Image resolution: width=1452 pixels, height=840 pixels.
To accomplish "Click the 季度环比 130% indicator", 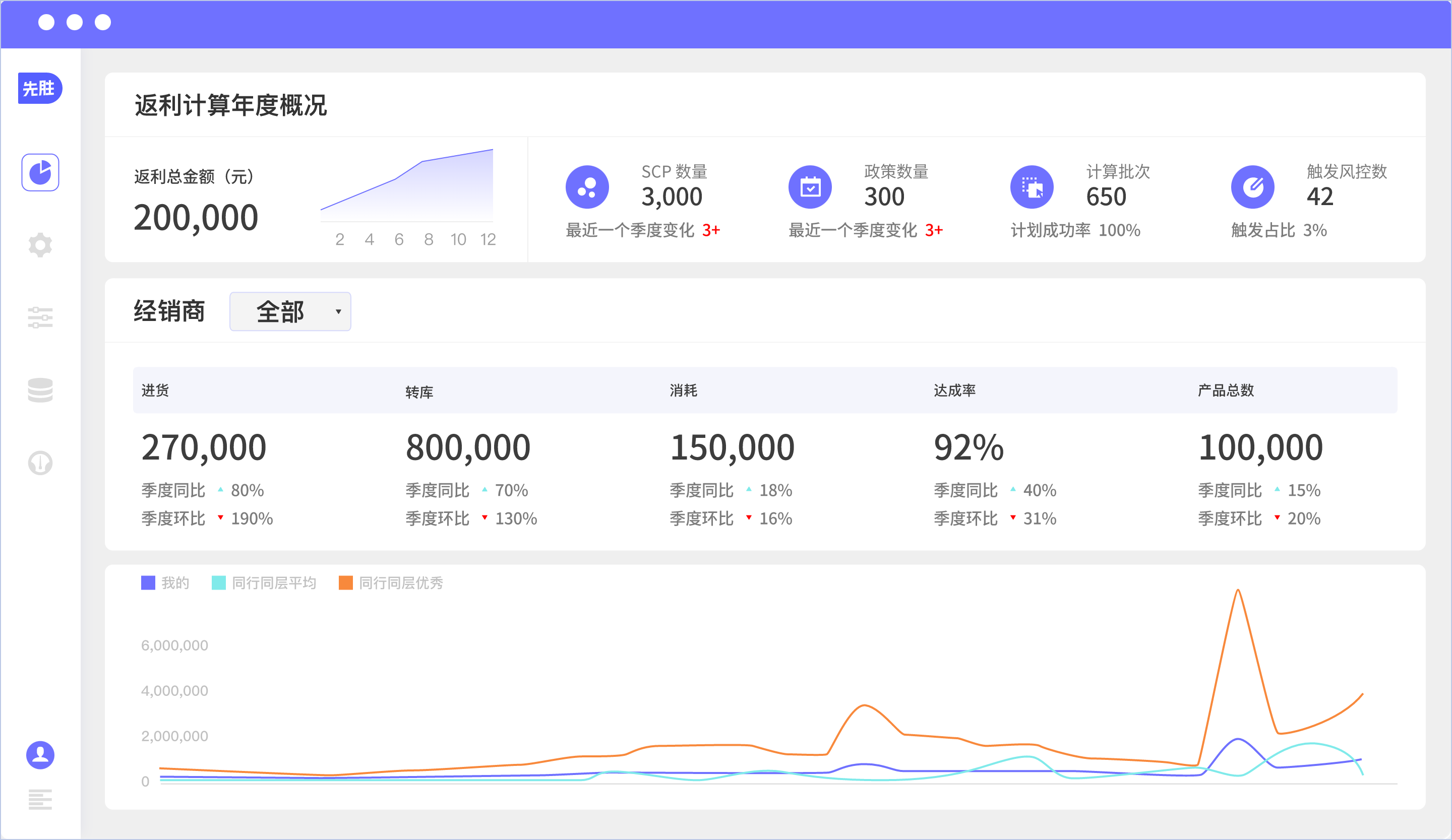I will point(471,519).
